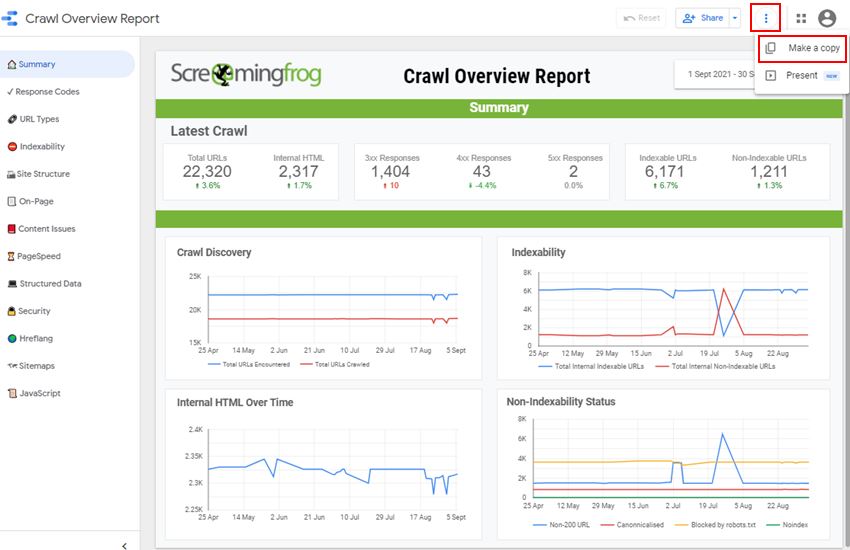Viewport: 850px width, 550px height.
Task: Toggle Total URLs Crawled legend series
Action: (335, 364)
